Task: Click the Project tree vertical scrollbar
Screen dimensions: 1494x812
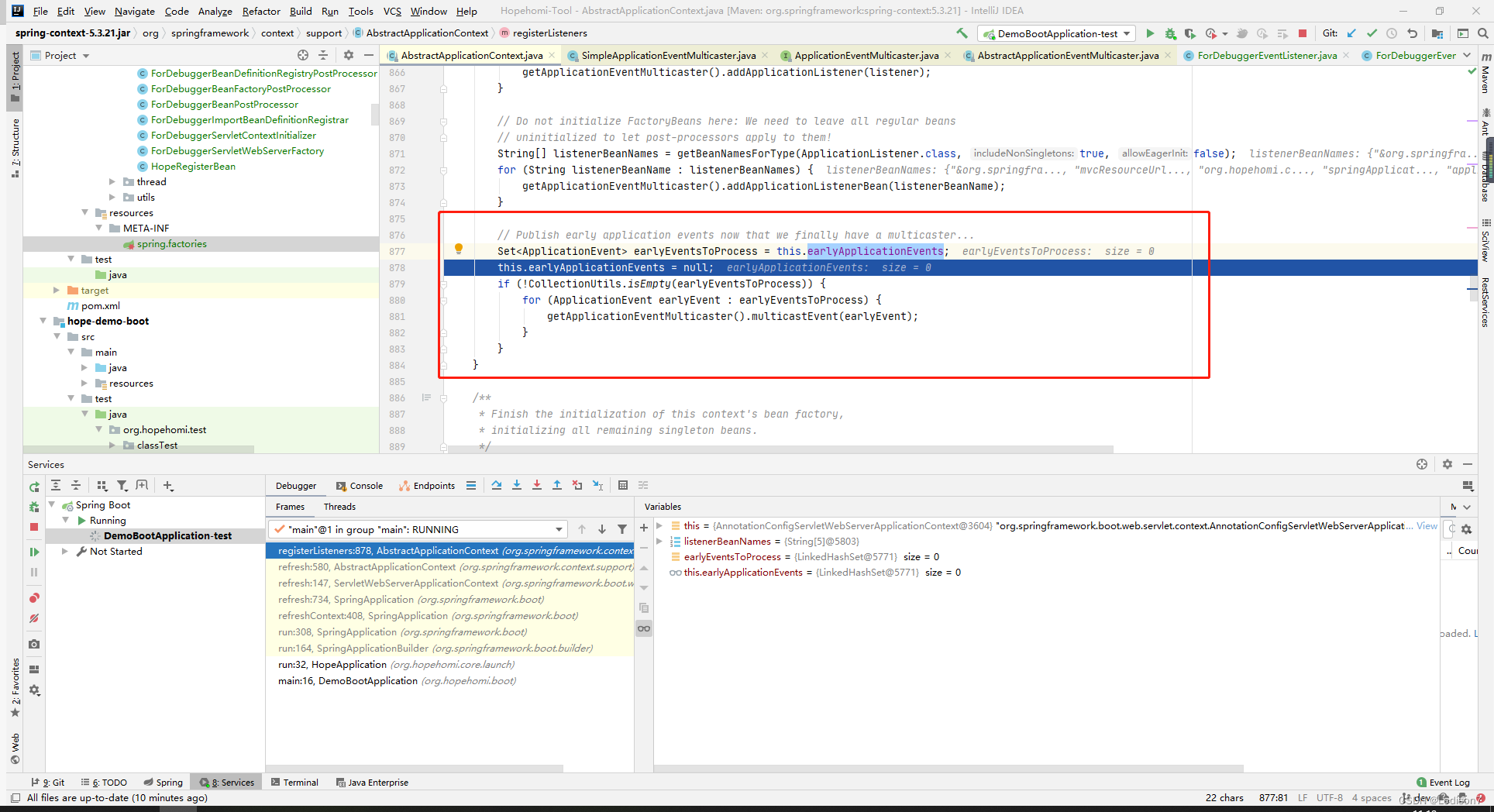Action: pos(375,115)
